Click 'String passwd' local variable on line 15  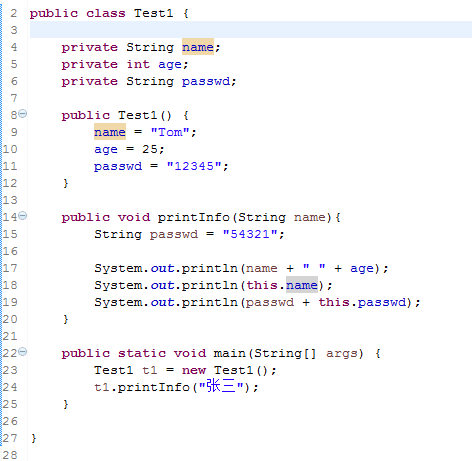tap(146, 234)
